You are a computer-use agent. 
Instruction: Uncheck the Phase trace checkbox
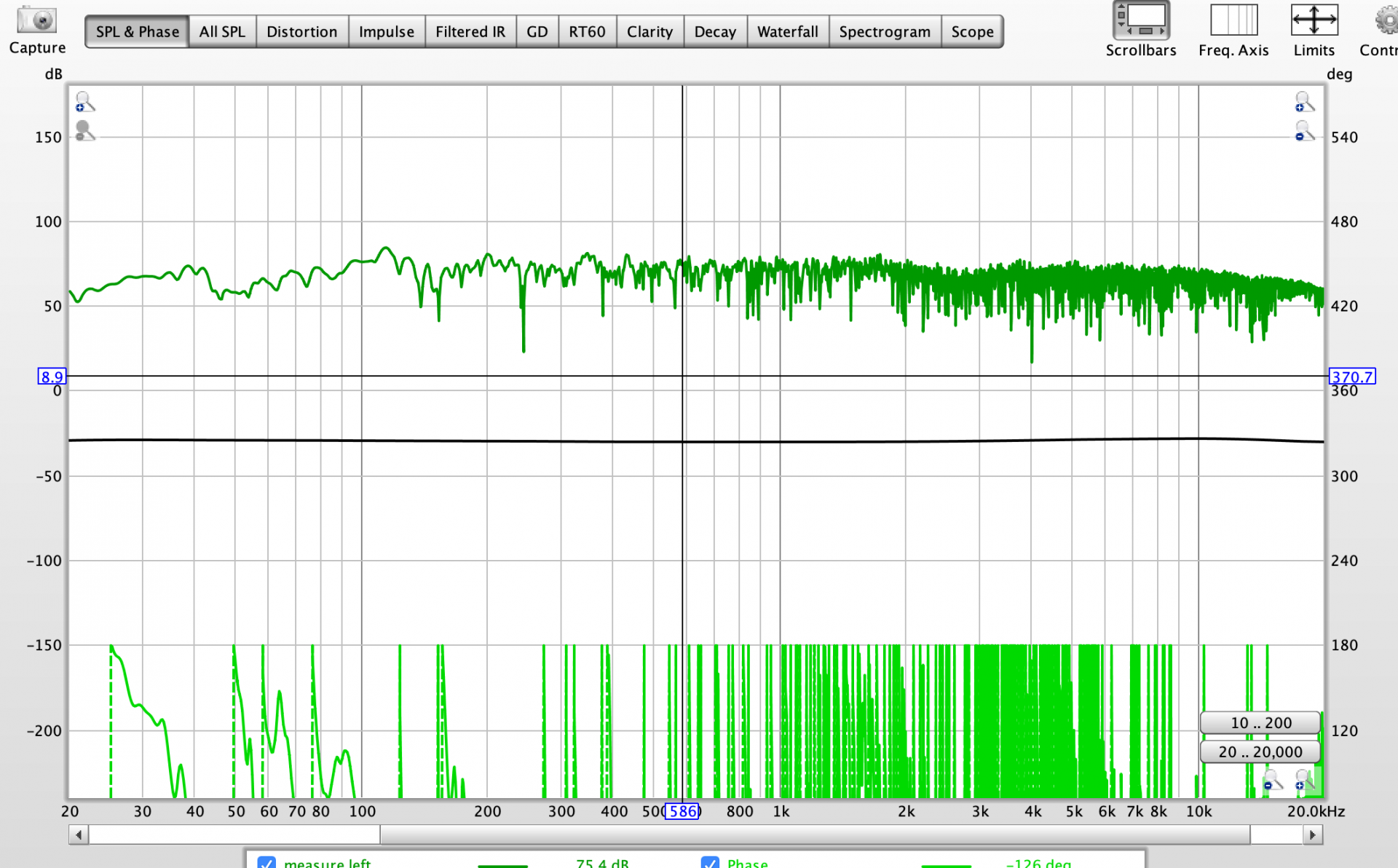(x=709, y=862)
